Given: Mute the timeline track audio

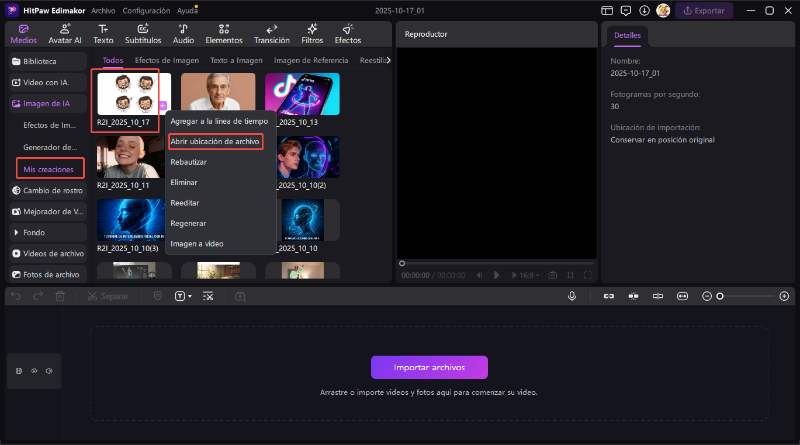Looking at the screenshot, I should tap(48, 371).
